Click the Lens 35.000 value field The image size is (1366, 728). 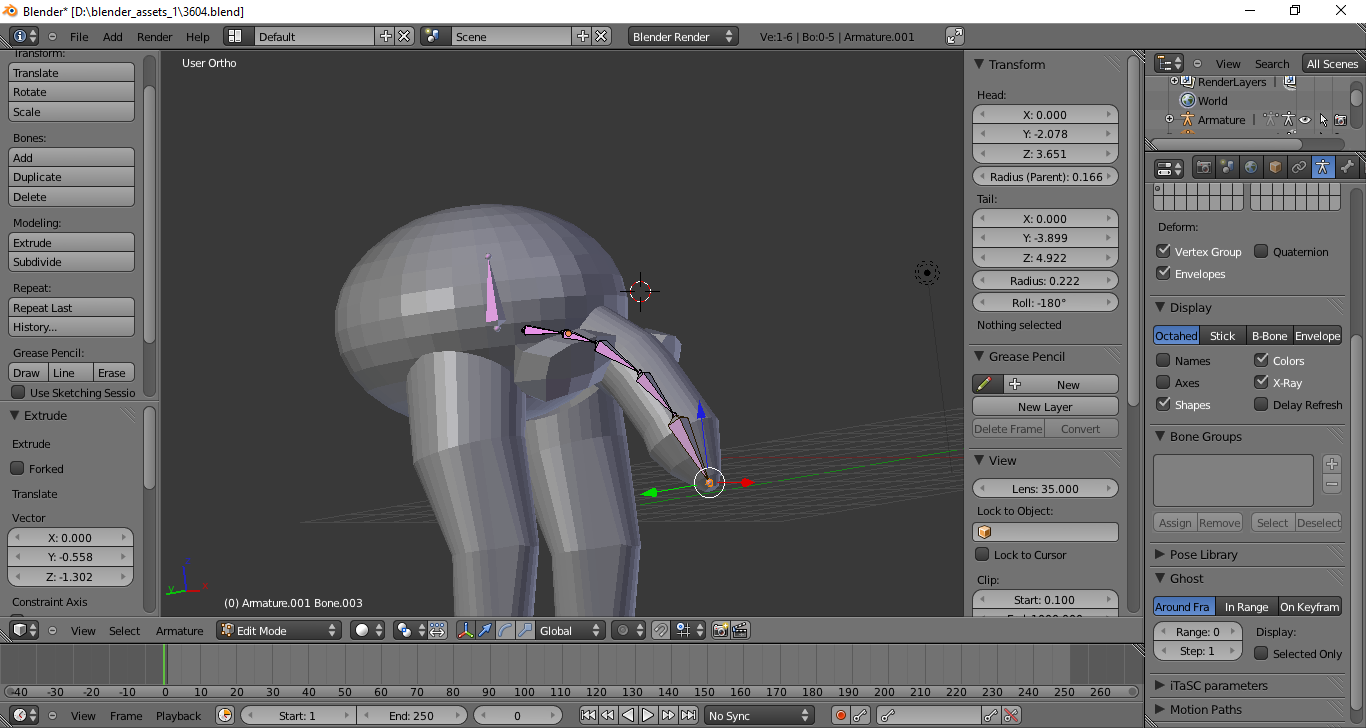click(1045, 489)
